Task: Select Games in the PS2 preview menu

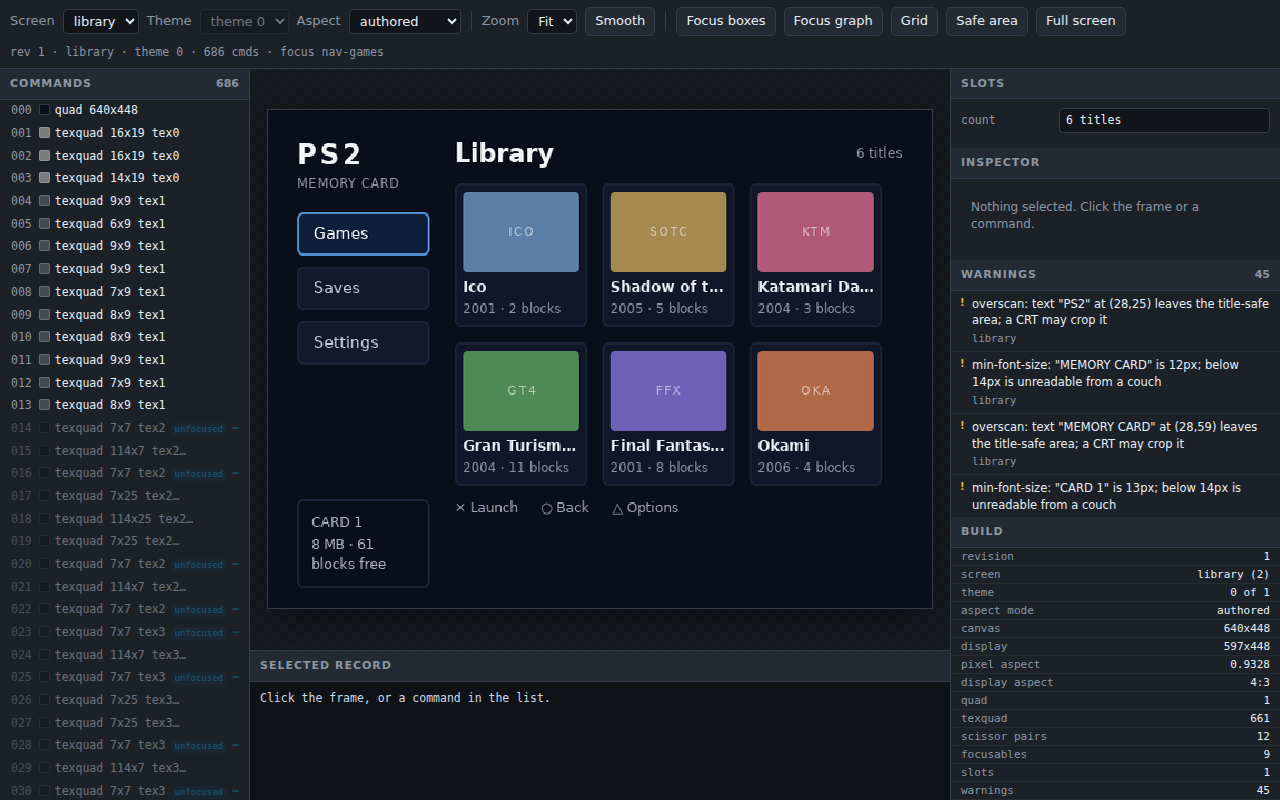Action: [x=363, y=234]
